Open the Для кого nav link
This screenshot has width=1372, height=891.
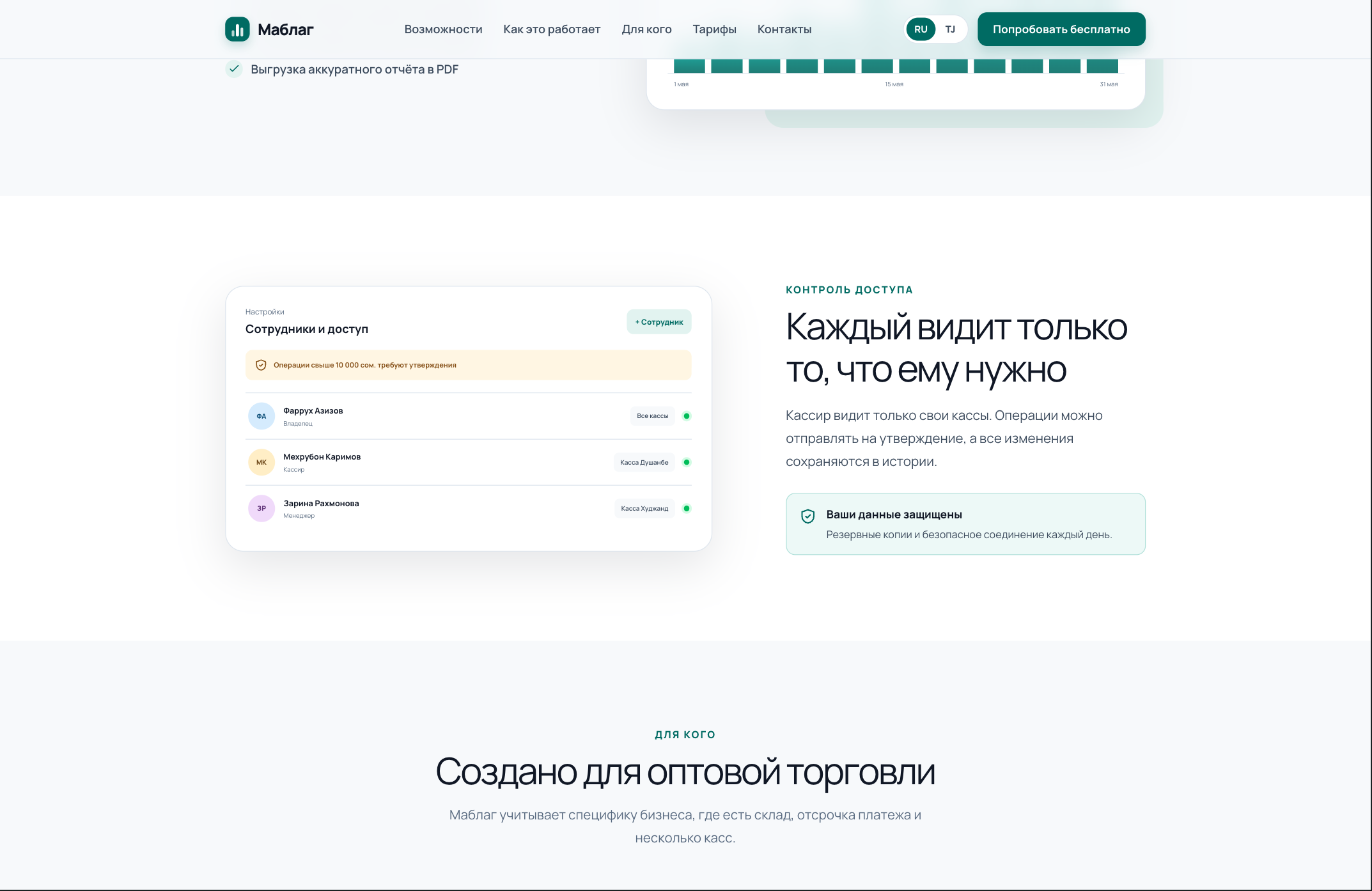[646, 29]
